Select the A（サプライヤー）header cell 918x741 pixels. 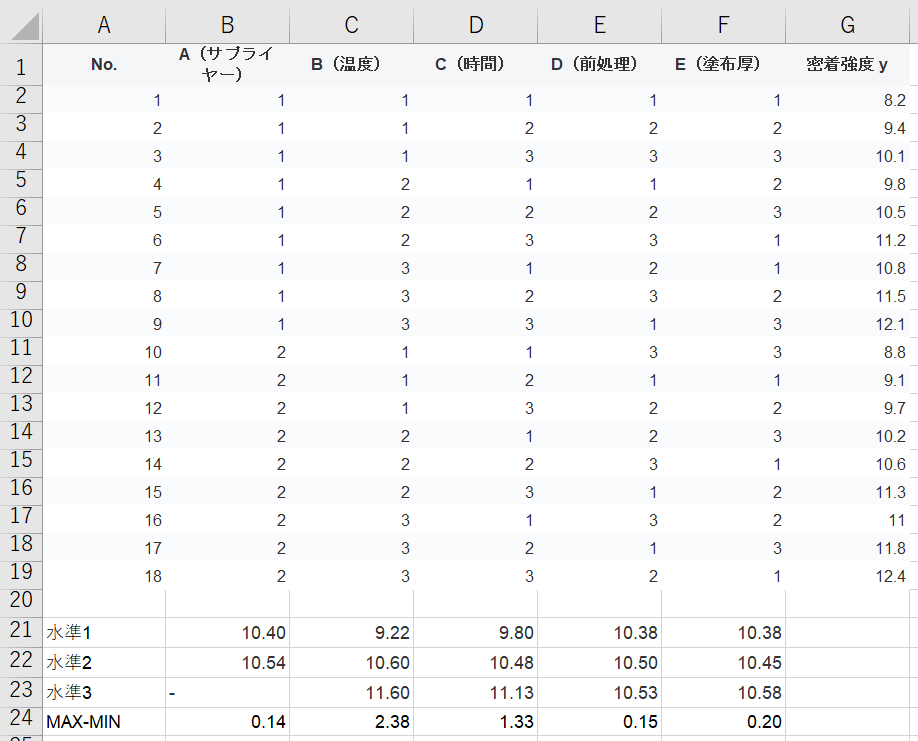point(227,65)
